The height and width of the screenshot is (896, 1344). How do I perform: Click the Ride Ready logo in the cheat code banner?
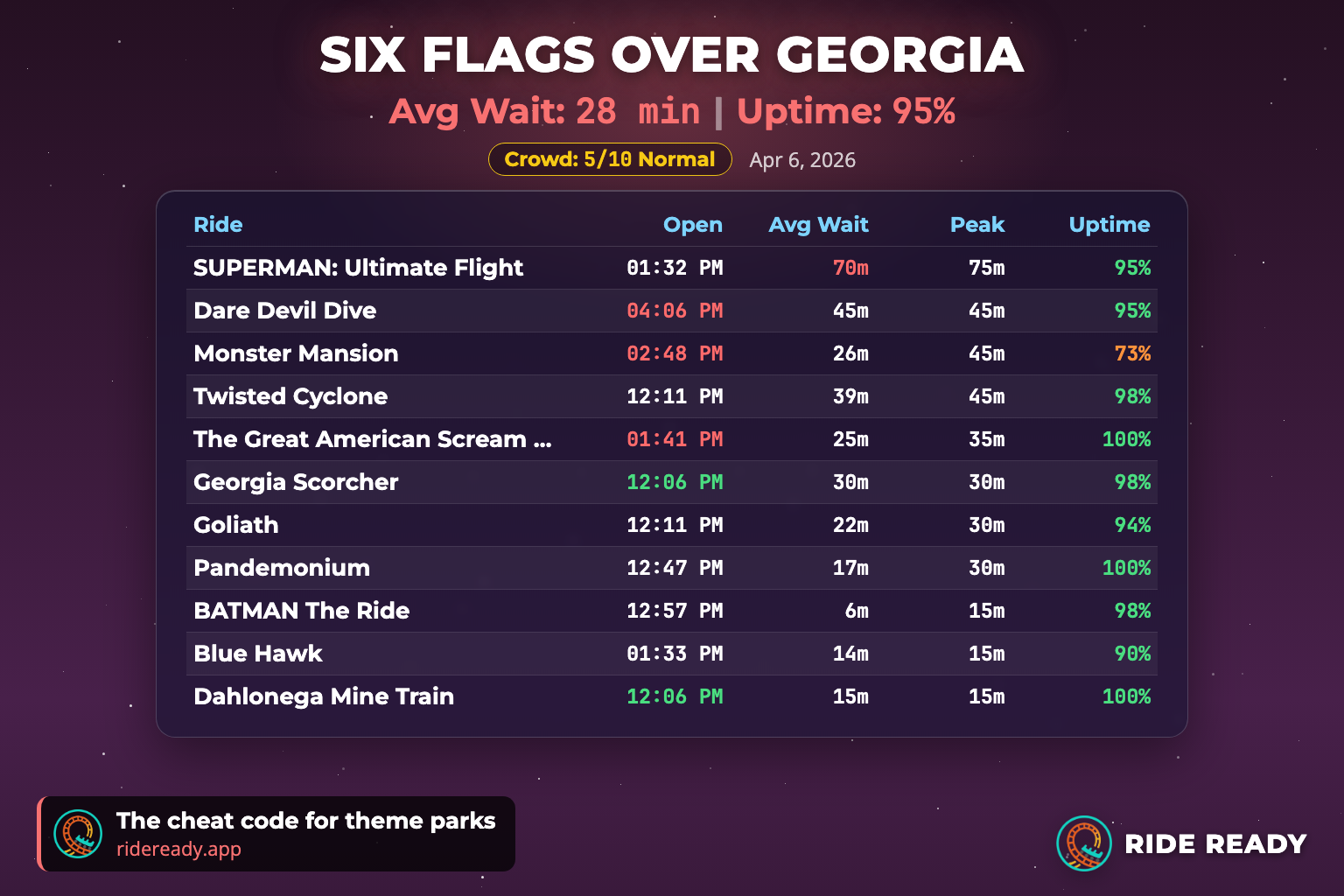point(78,834)
